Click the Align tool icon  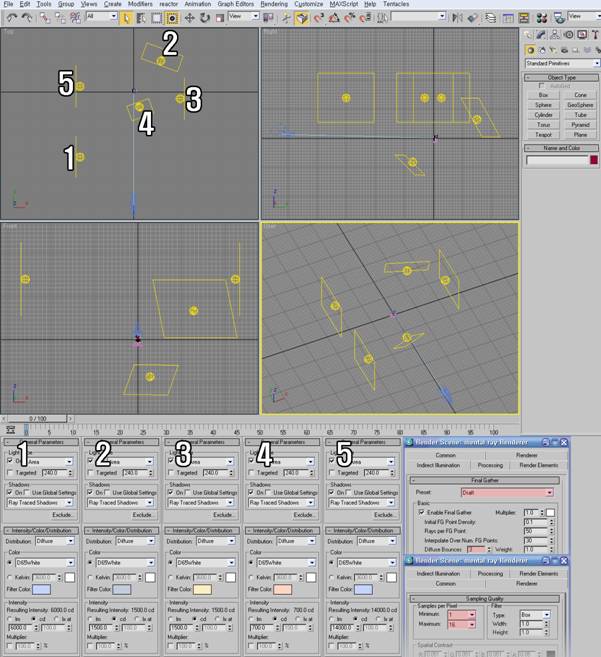tap(473, 18)
